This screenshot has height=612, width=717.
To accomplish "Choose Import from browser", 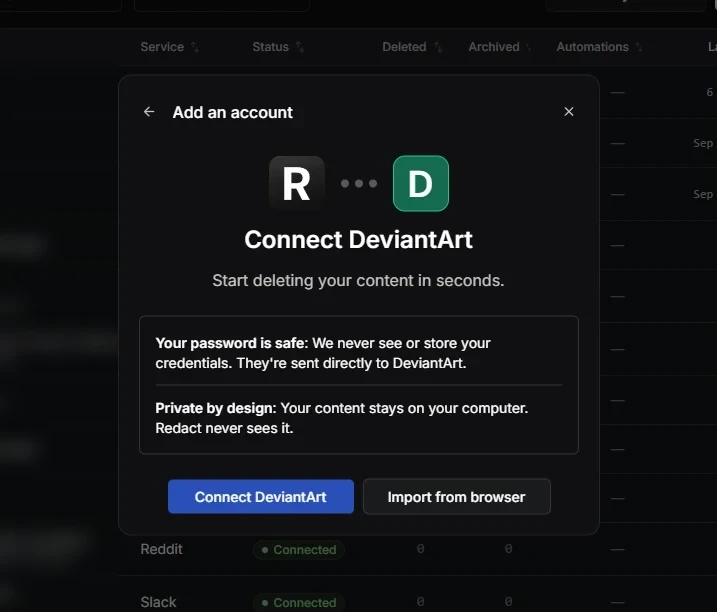I will (457, 497).
